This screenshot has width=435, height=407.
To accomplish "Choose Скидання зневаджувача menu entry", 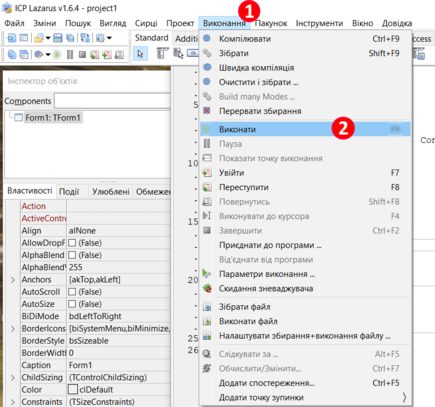I will [305, 289].
